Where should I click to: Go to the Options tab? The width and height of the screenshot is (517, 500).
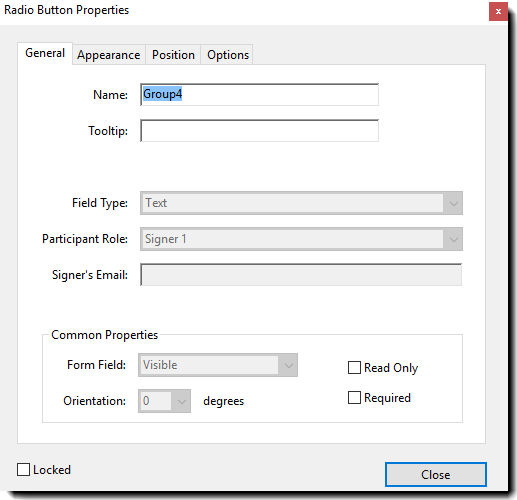[228, 55]
